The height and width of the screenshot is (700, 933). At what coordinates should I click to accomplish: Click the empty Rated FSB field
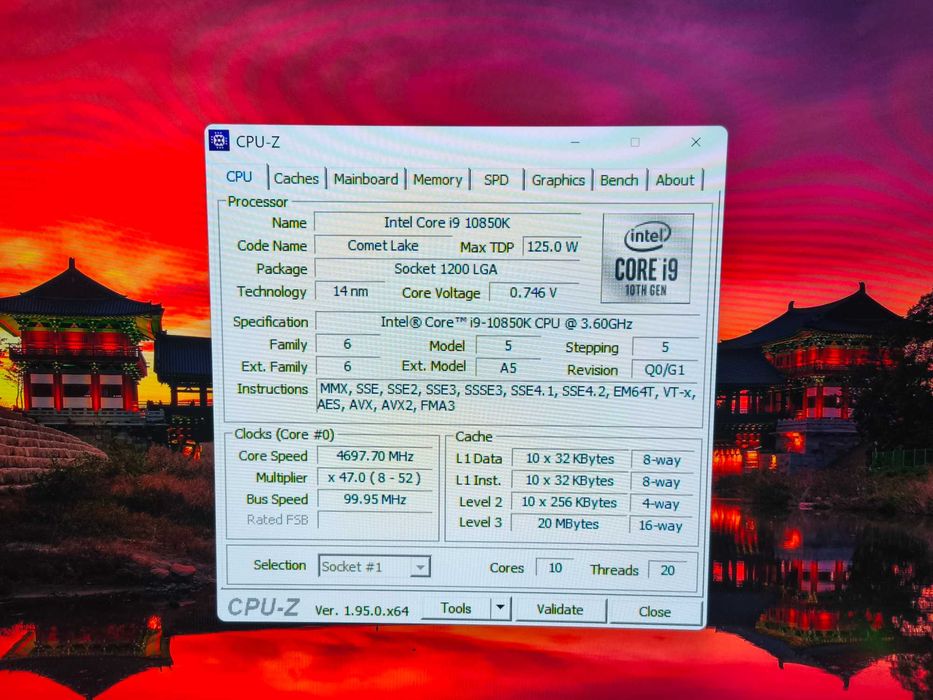point(375,520)
